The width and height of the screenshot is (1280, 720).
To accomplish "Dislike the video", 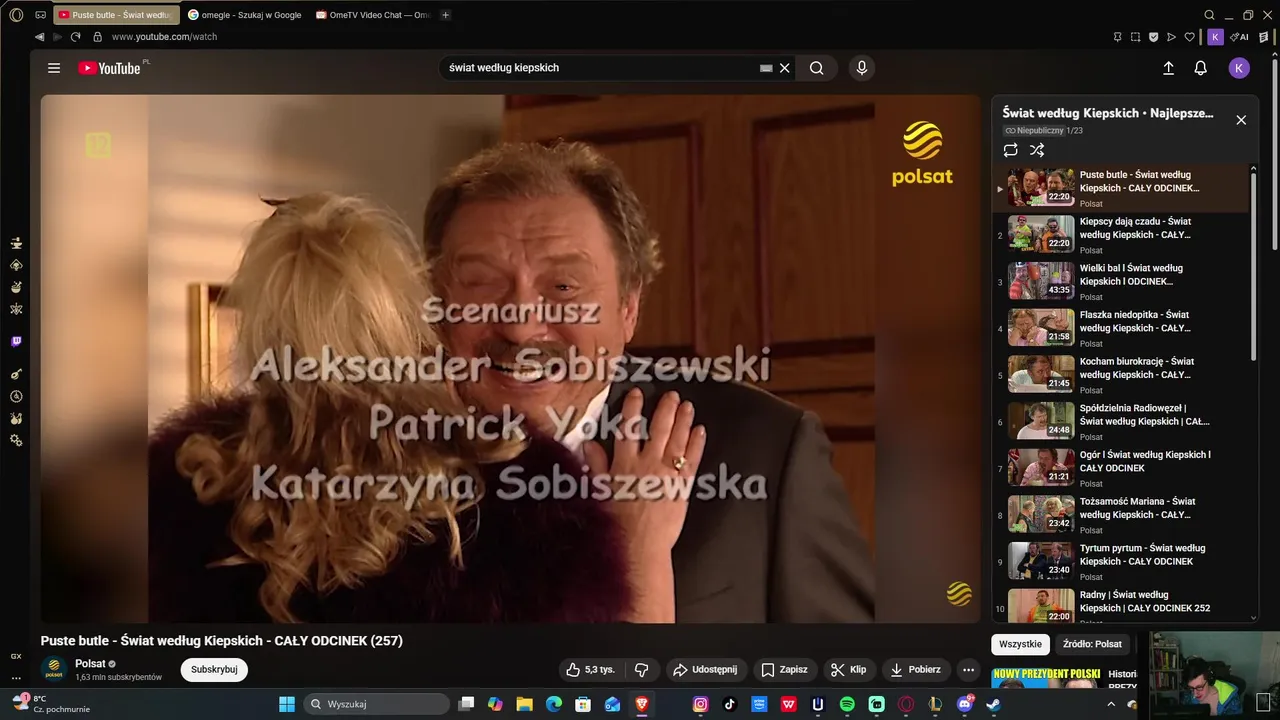I will click(x=642, y=669).
